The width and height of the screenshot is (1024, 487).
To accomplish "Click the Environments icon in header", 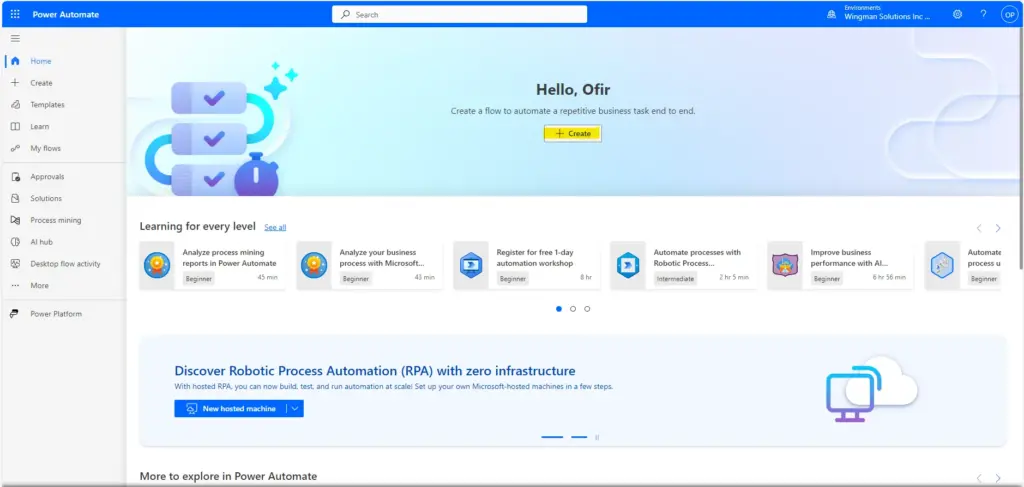I will pyautogui.click(x=831, y=14).
